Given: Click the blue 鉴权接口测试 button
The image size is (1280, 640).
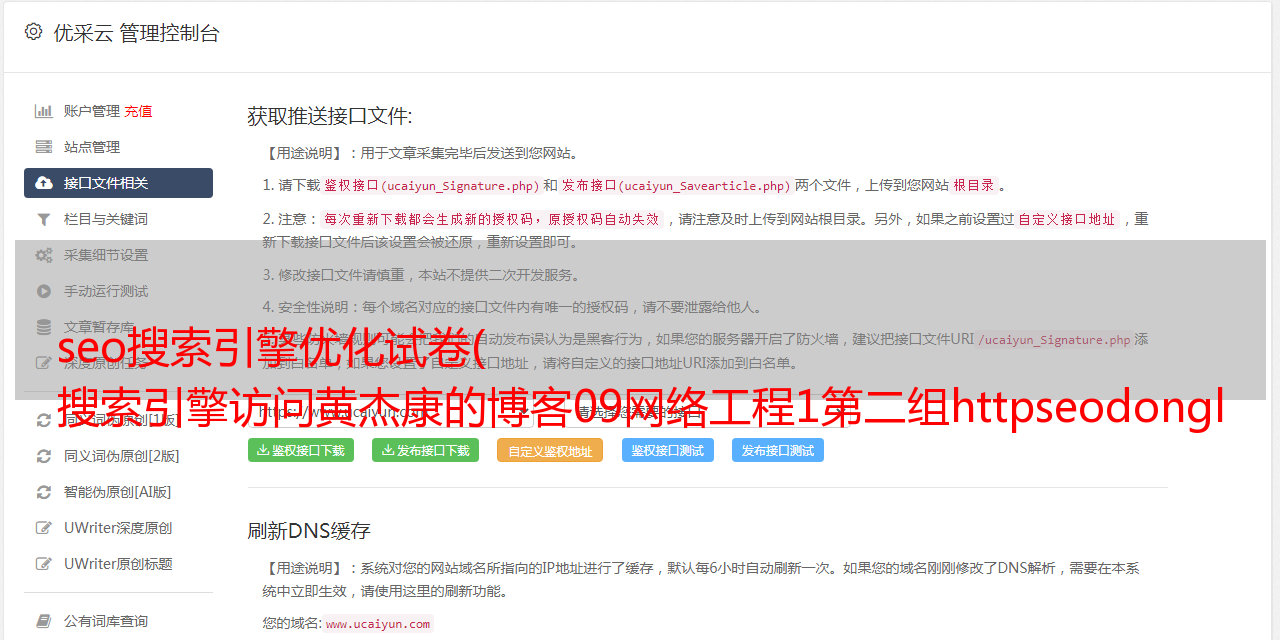Looking at the screenshot, I should pos(668,450).
